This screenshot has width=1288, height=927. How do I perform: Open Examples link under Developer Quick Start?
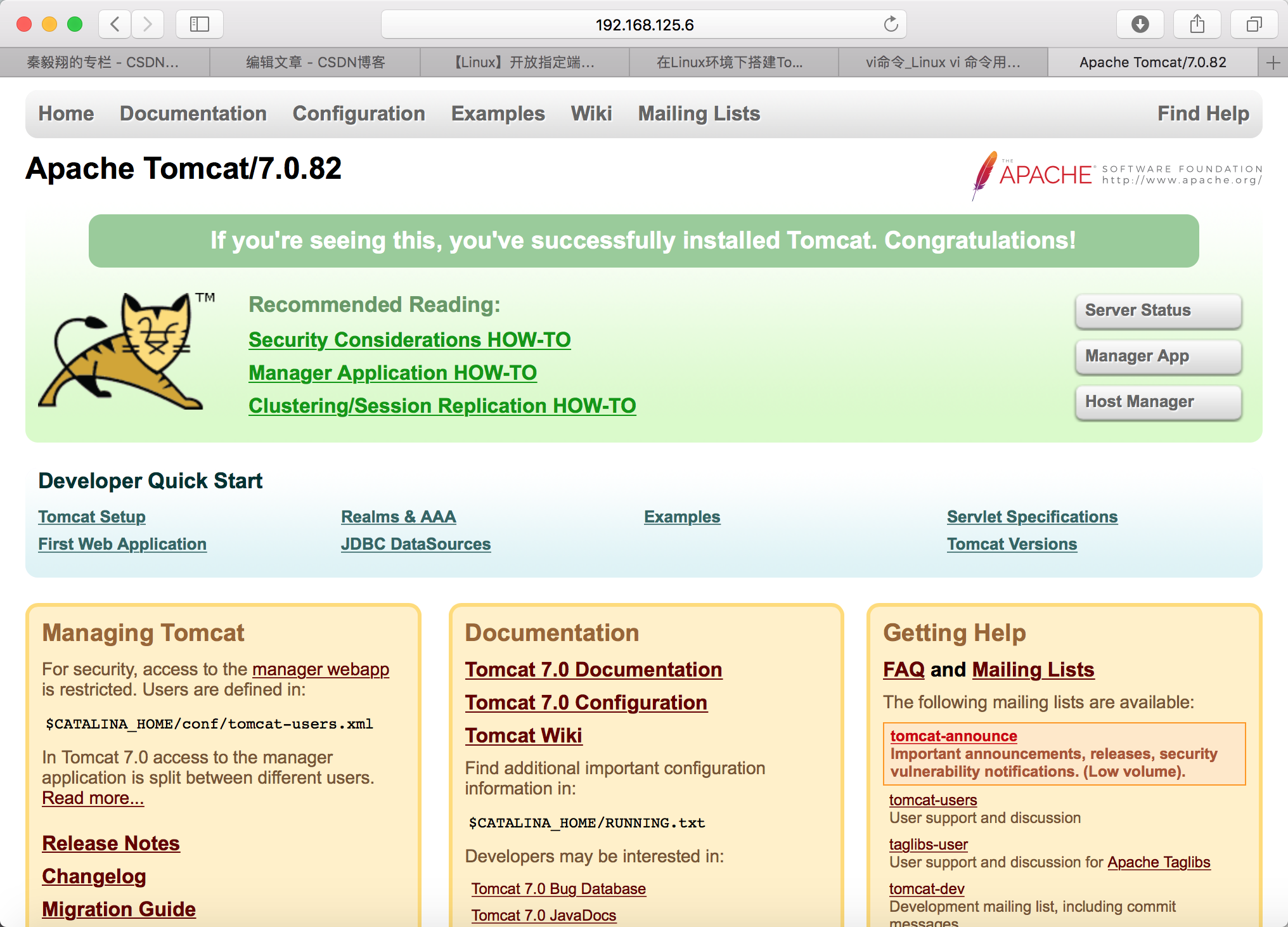pyautogui.click(x=682, y=517)
